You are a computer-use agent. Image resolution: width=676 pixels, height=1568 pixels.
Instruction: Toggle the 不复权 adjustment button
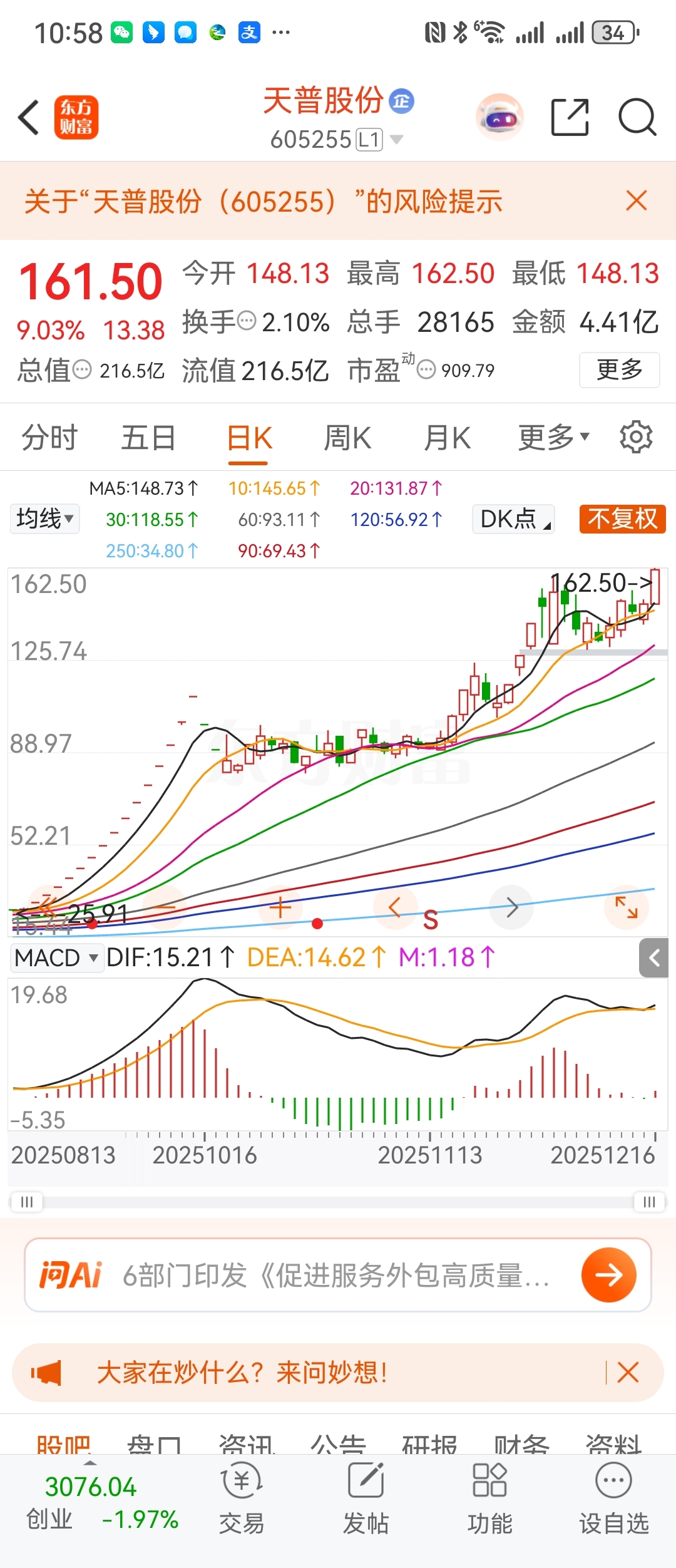tap(623, 518)
